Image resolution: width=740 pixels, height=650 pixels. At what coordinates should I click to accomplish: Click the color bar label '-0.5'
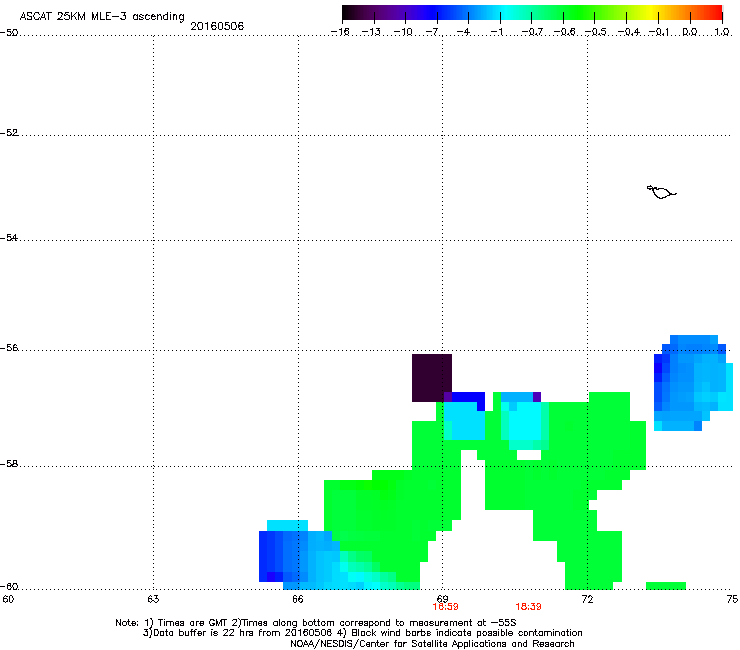click(x=596, y=32)
